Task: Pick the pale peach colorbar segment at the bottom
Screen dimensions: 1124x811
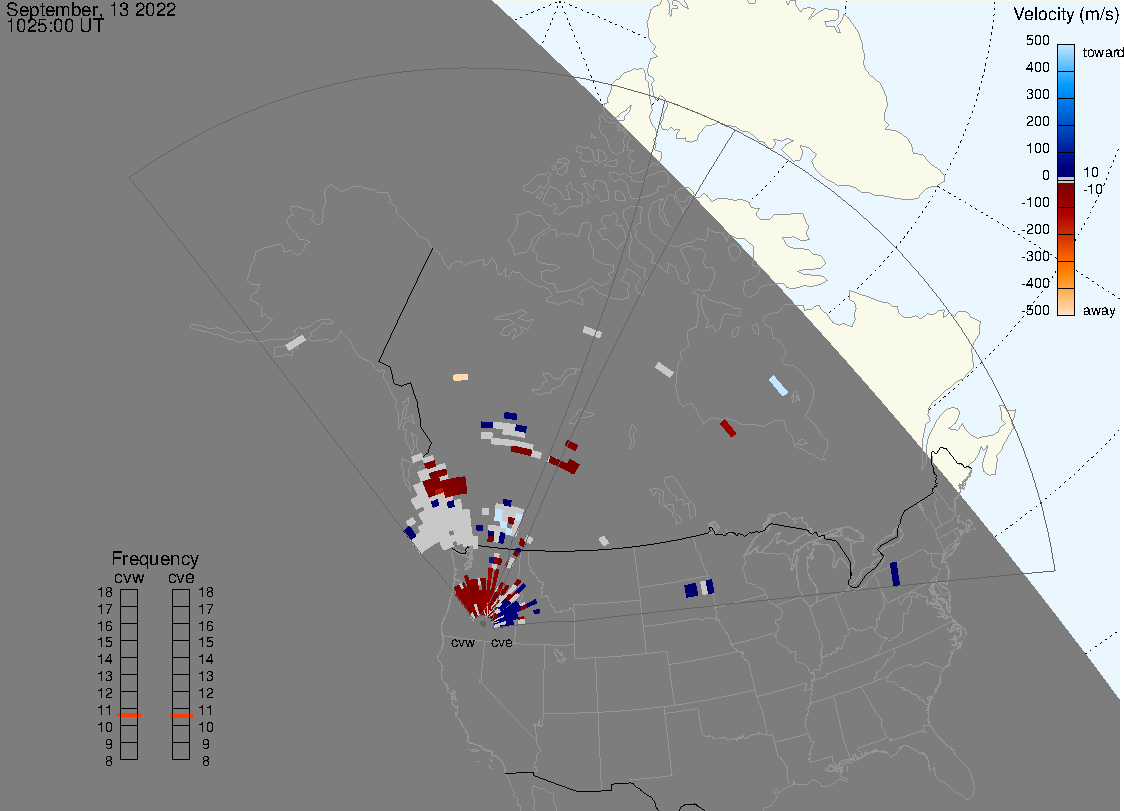Action: [1066, 302]
